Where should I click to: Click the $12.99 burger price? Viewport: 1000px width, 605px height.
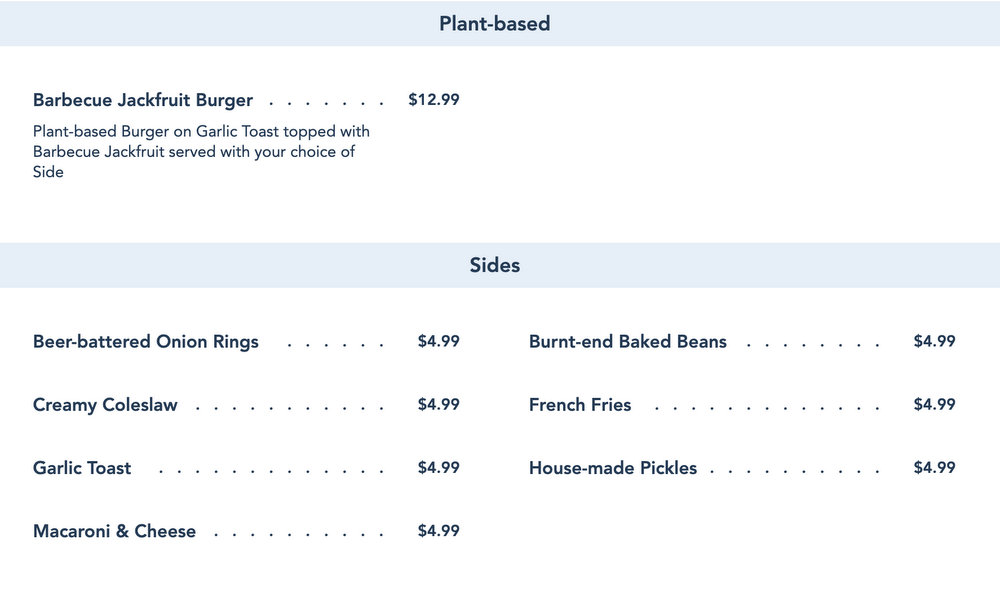(x=434, y=100)
